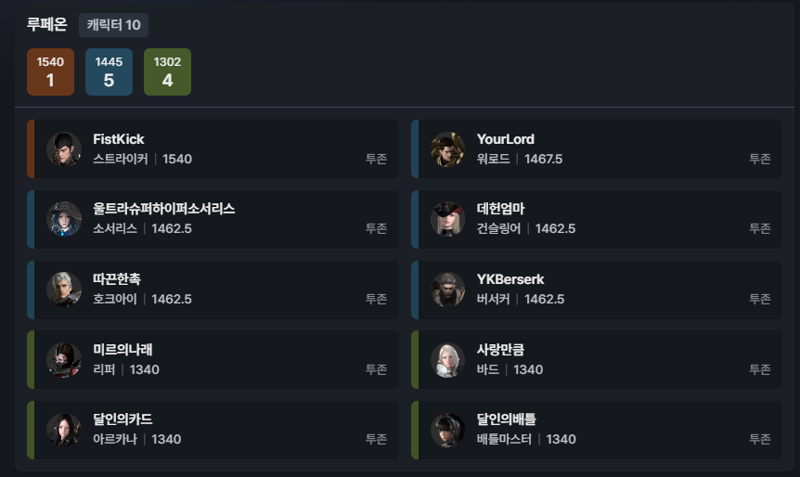Image resolution: width=800 pixels, height=477 pixels.
Task: Click 투존 label on the 미르의나래 card
Action: pos(376,369)
